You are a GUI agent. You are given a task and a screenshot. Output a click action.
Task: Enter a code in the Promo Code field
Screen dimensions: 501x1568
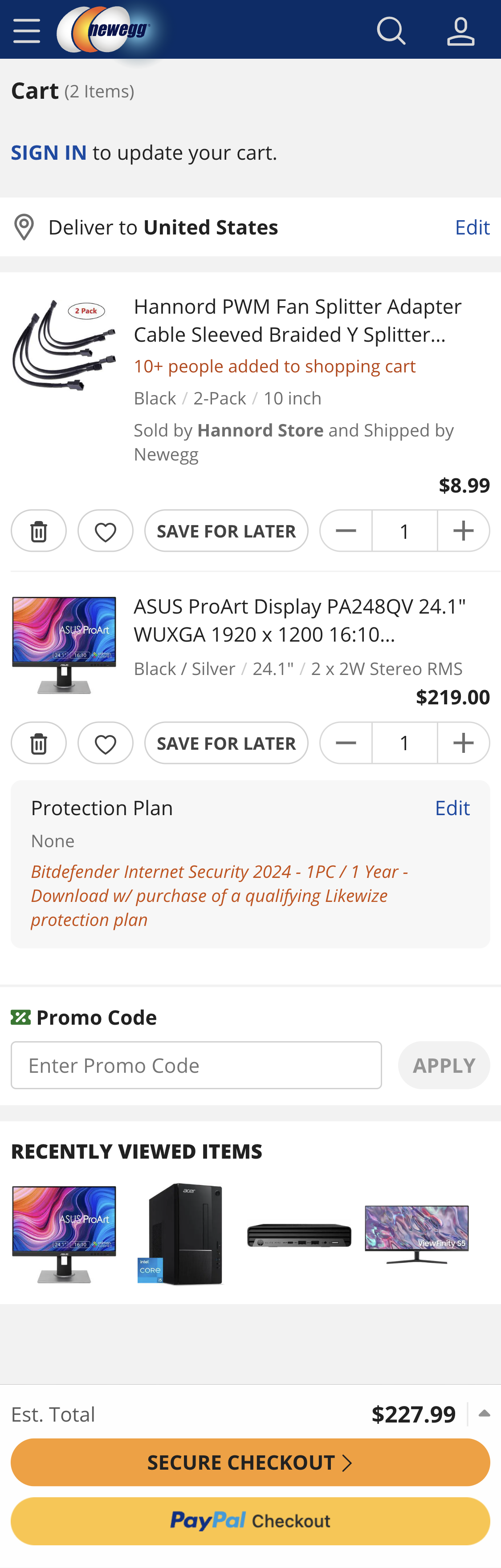coord(196,1065)
